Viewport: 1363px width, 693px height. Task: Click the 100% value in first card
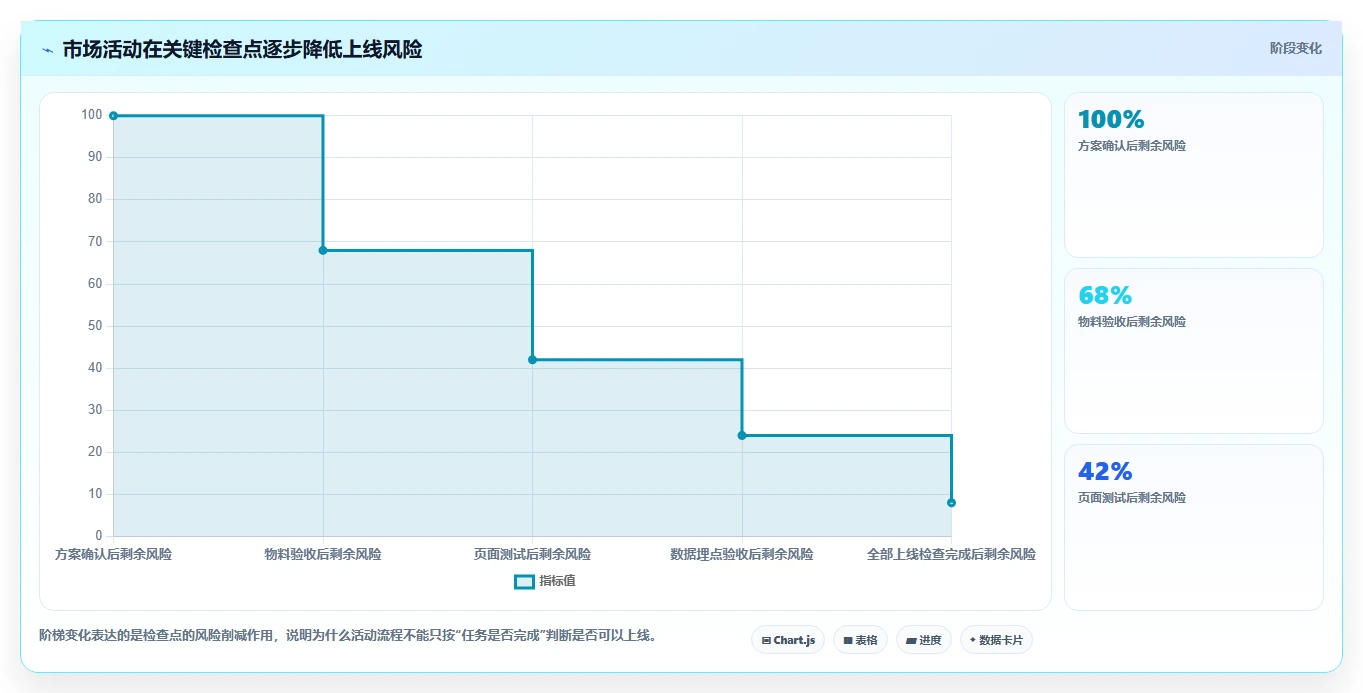tap(1111, 120)
